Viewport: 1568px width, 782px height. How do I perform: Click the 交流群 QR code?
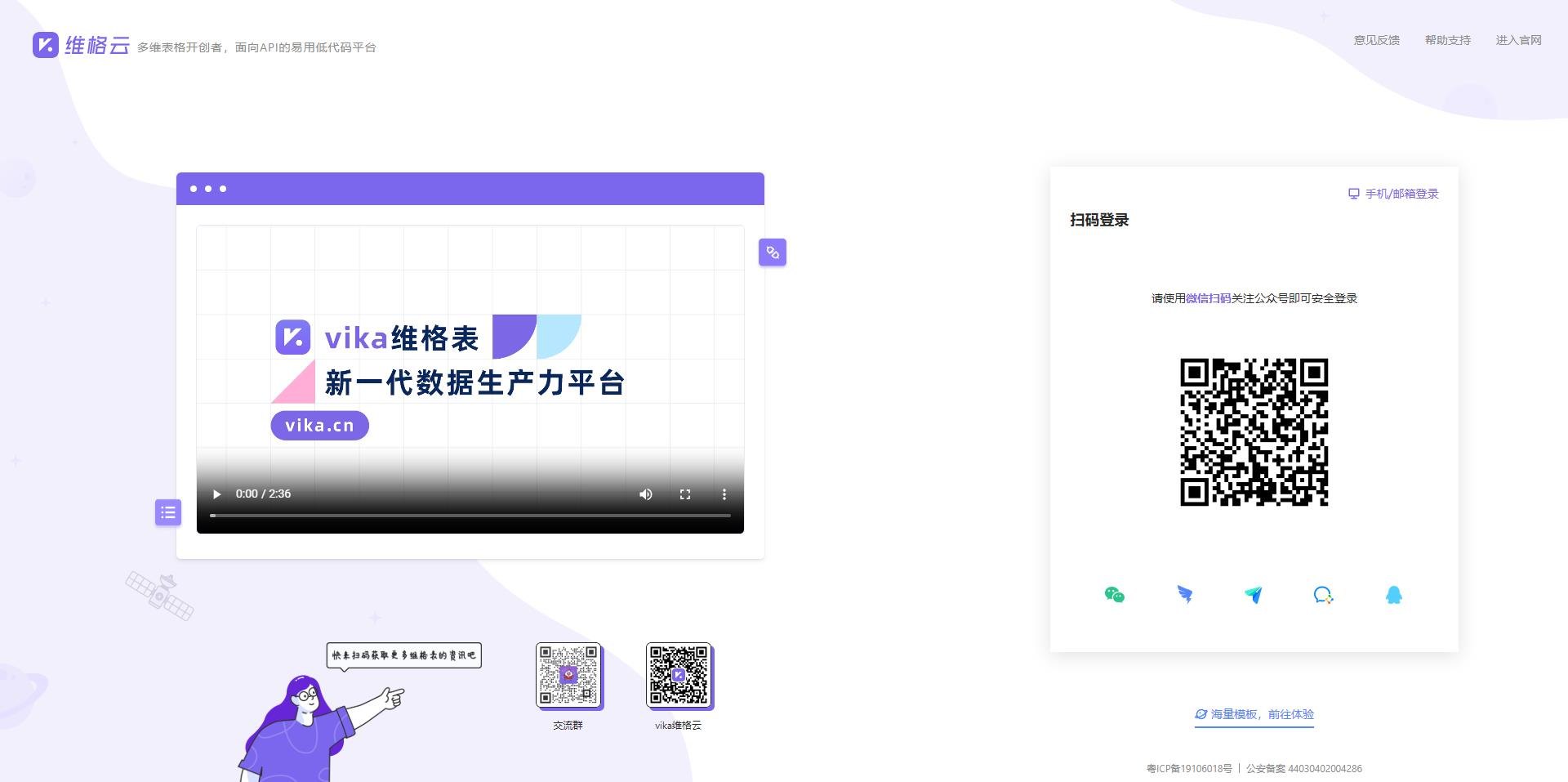(568, 675)
